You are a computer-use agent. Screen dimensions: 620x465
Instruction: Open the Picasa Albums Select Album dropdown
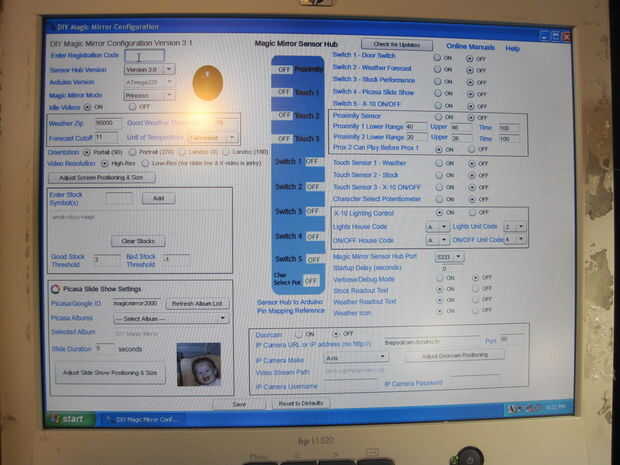click(x=171, y=318)
